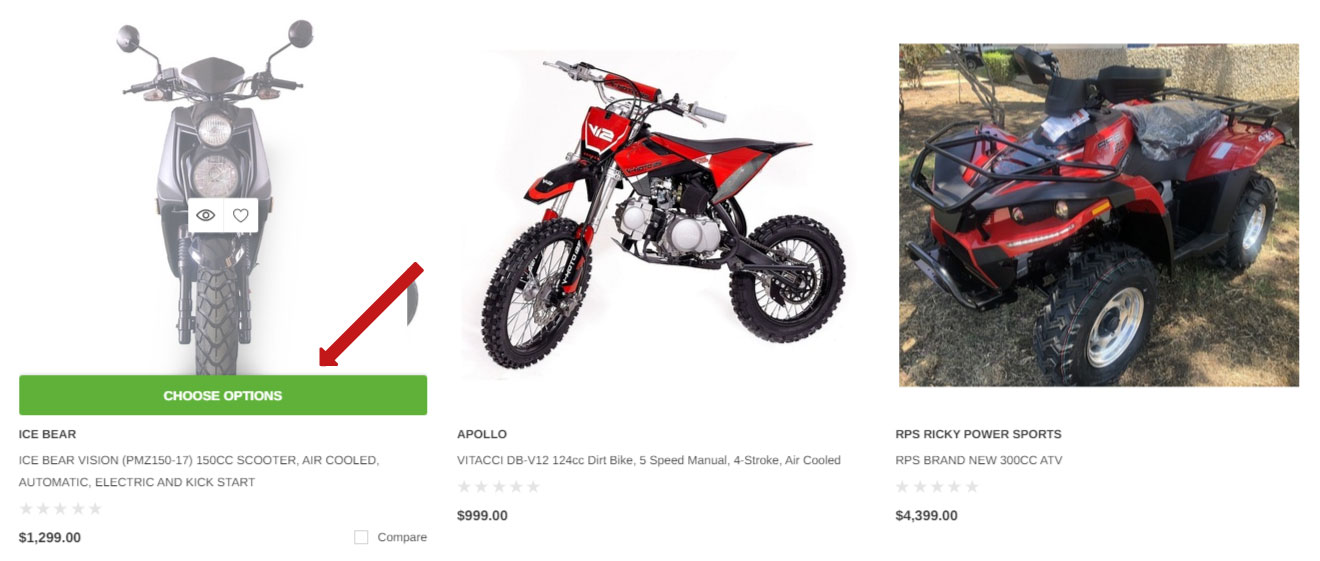Select first rating star under Vitacci dirt bike

(464, 486)
